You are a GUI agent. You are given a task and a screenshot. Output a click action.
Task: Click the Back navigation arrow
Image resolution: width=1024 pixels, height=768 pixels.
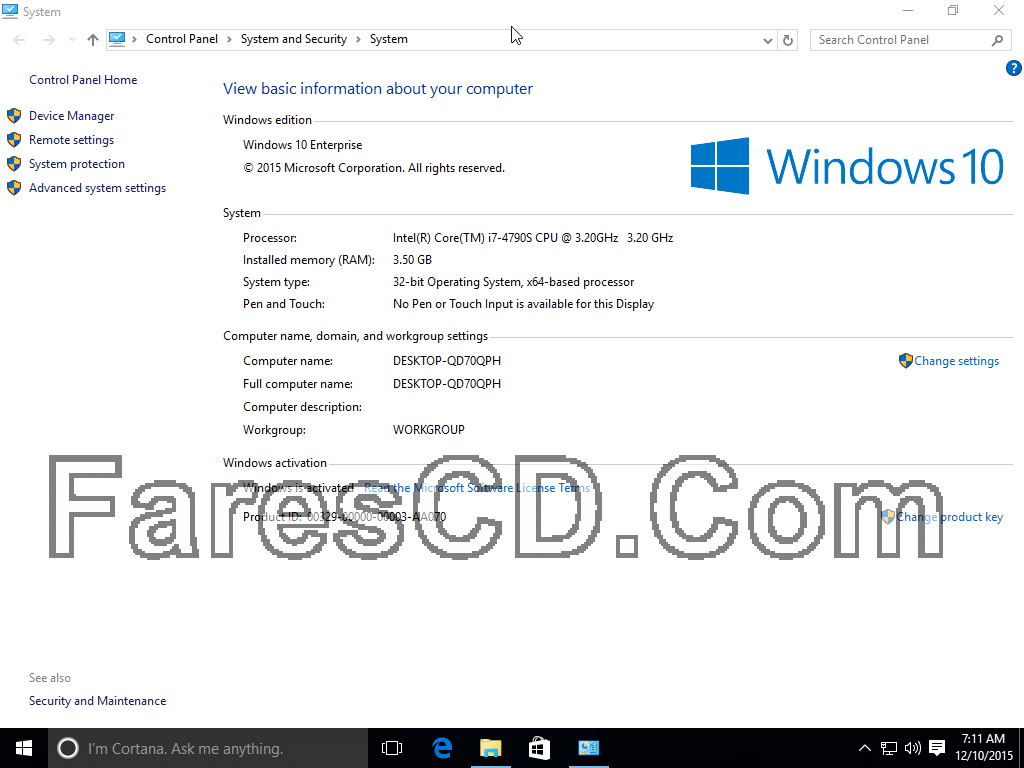tap(20, 40)
